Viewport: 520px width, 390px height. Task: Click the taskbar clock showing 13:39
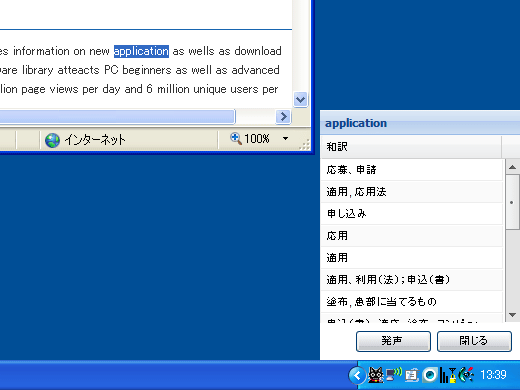[493, 375]
